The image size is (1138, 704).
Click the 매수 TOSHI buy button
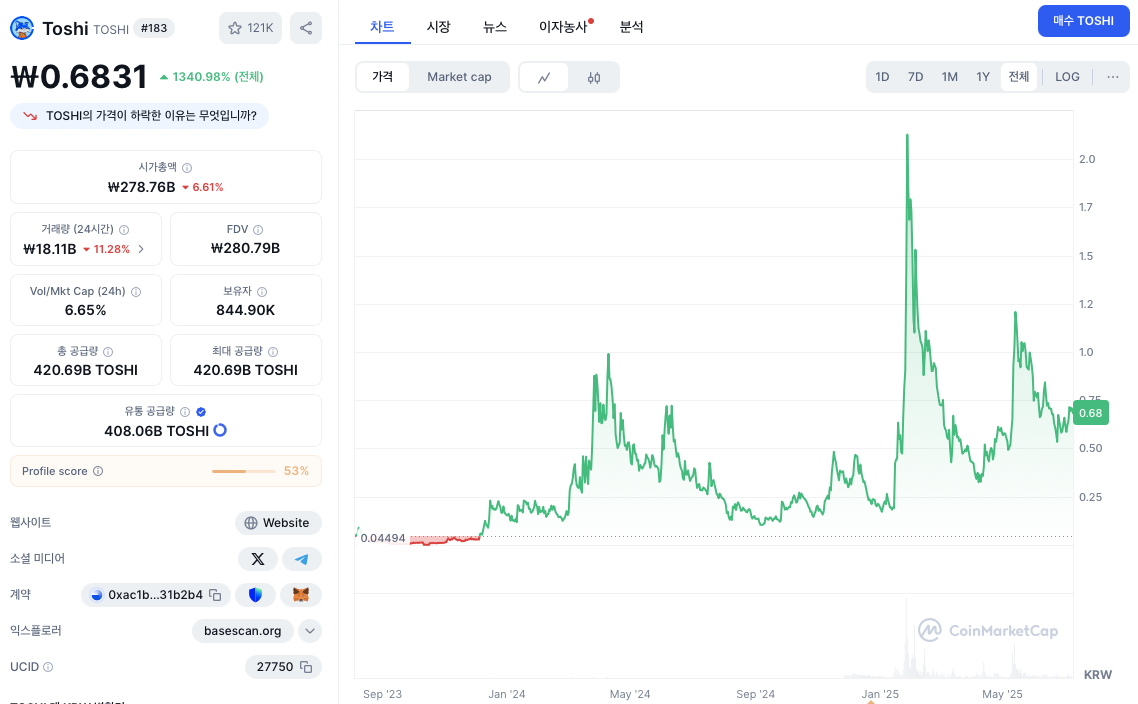pos(1084,21)
